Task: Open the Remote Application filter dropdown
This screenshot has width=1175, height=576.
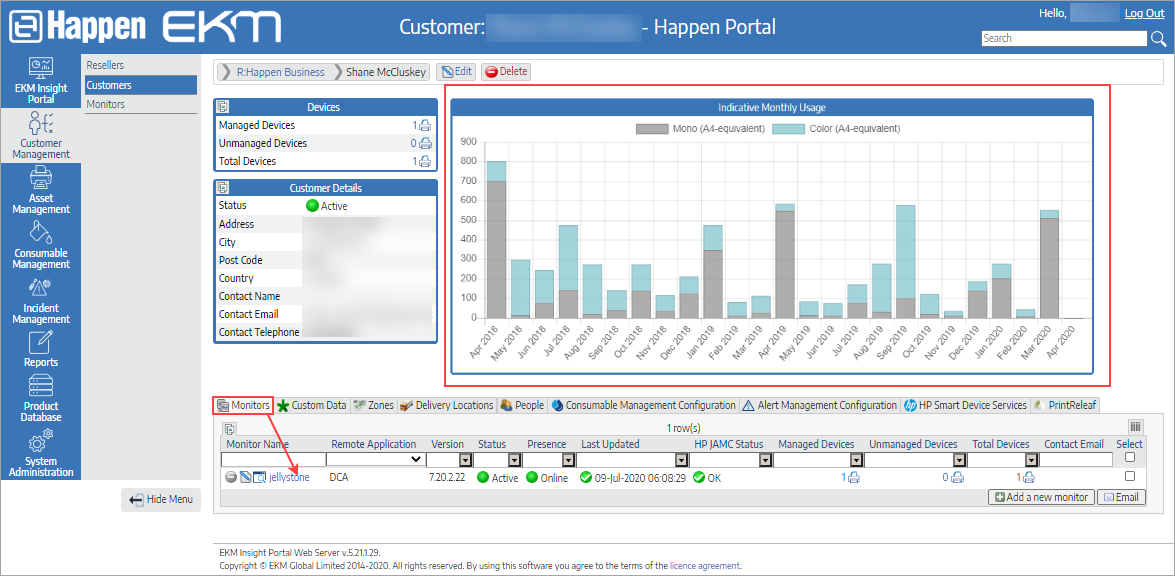Action: click(x=376, y=460)
